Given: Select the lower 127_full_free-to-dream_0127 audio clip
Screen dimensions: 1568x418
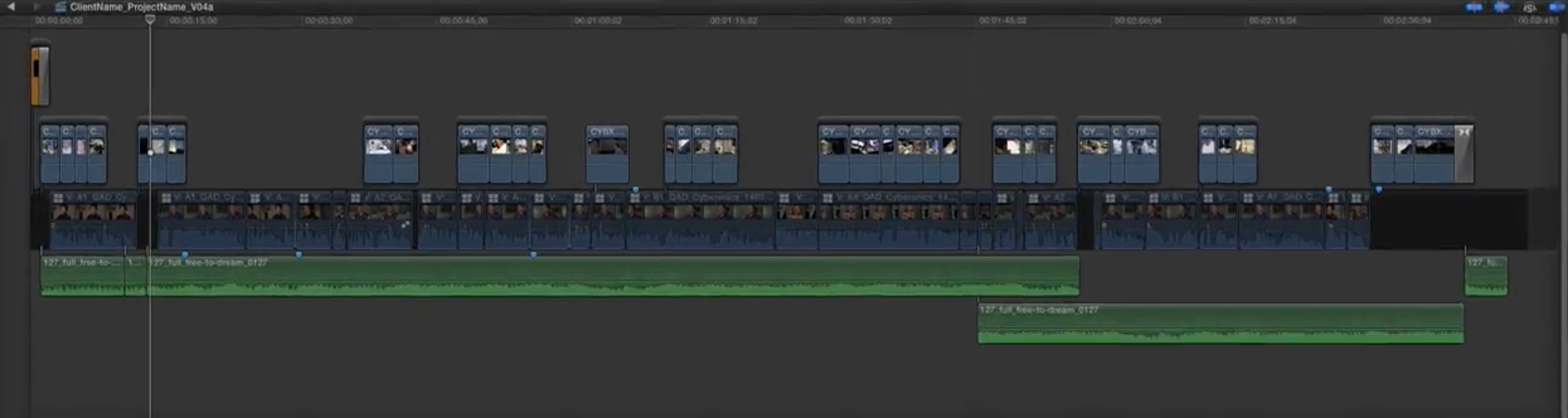Looking at the screenshot, I should pyautogui.click(x=1220, y=324).
